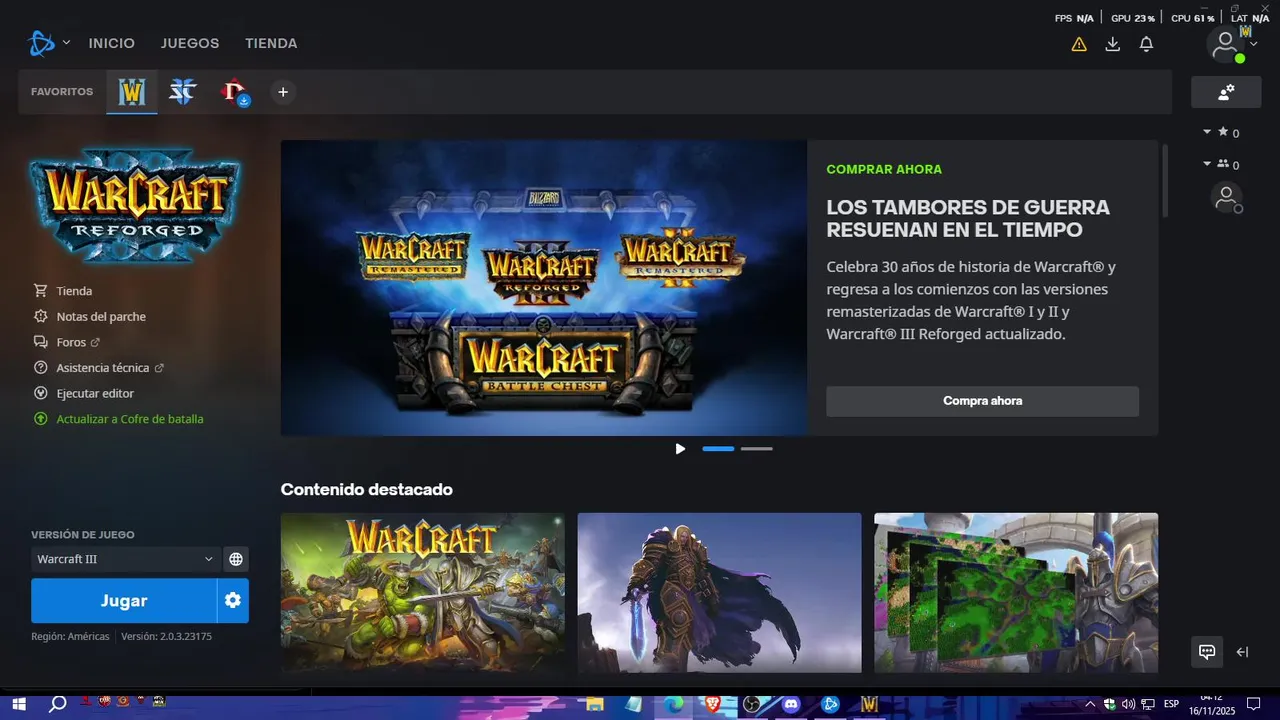The height and width of the screenshot is (720, 1280).
Task: Click the taskbar volume icon
Action: (1128, 704)
